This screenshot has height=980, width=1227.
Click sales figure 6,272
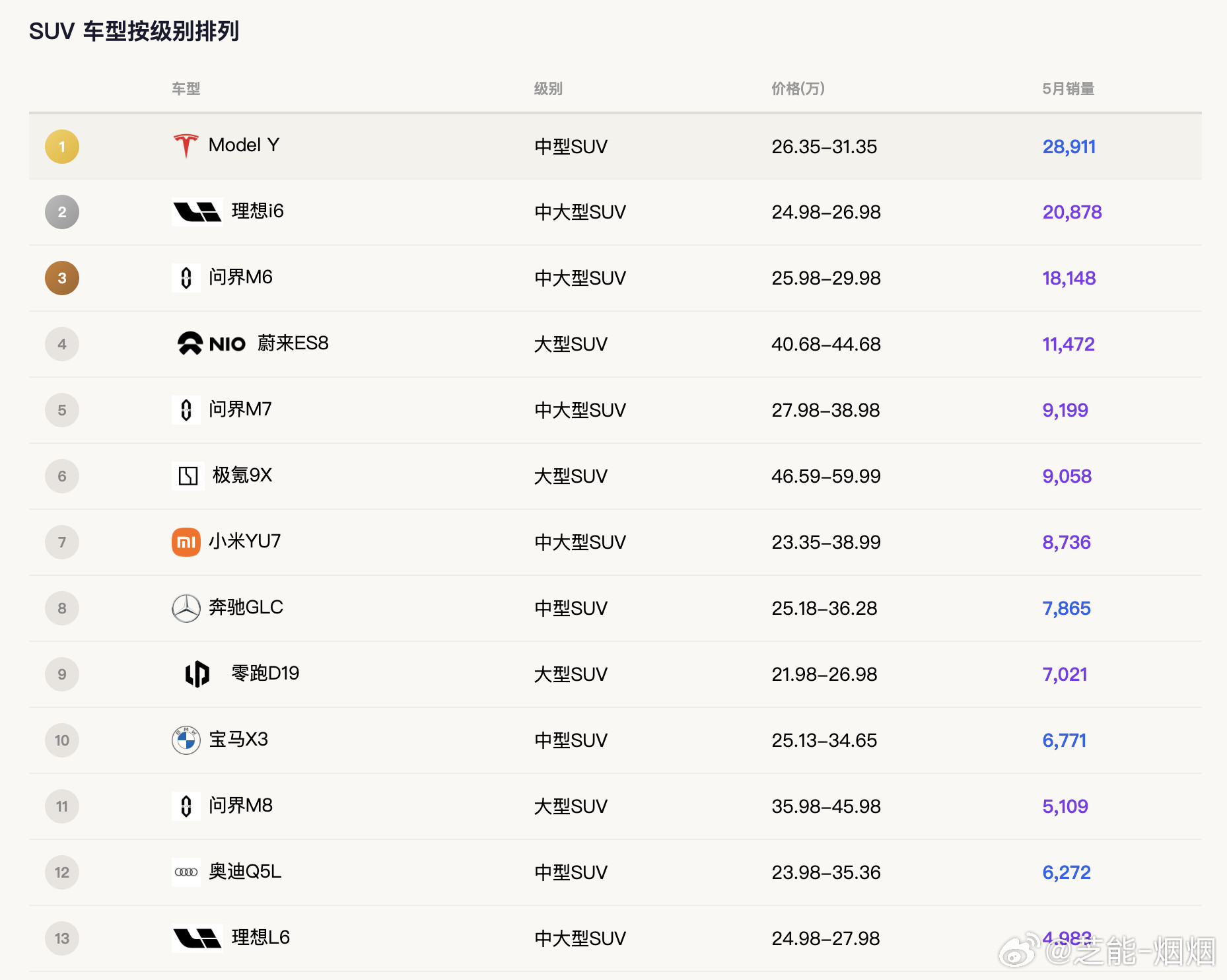(x=1067, y=872)
